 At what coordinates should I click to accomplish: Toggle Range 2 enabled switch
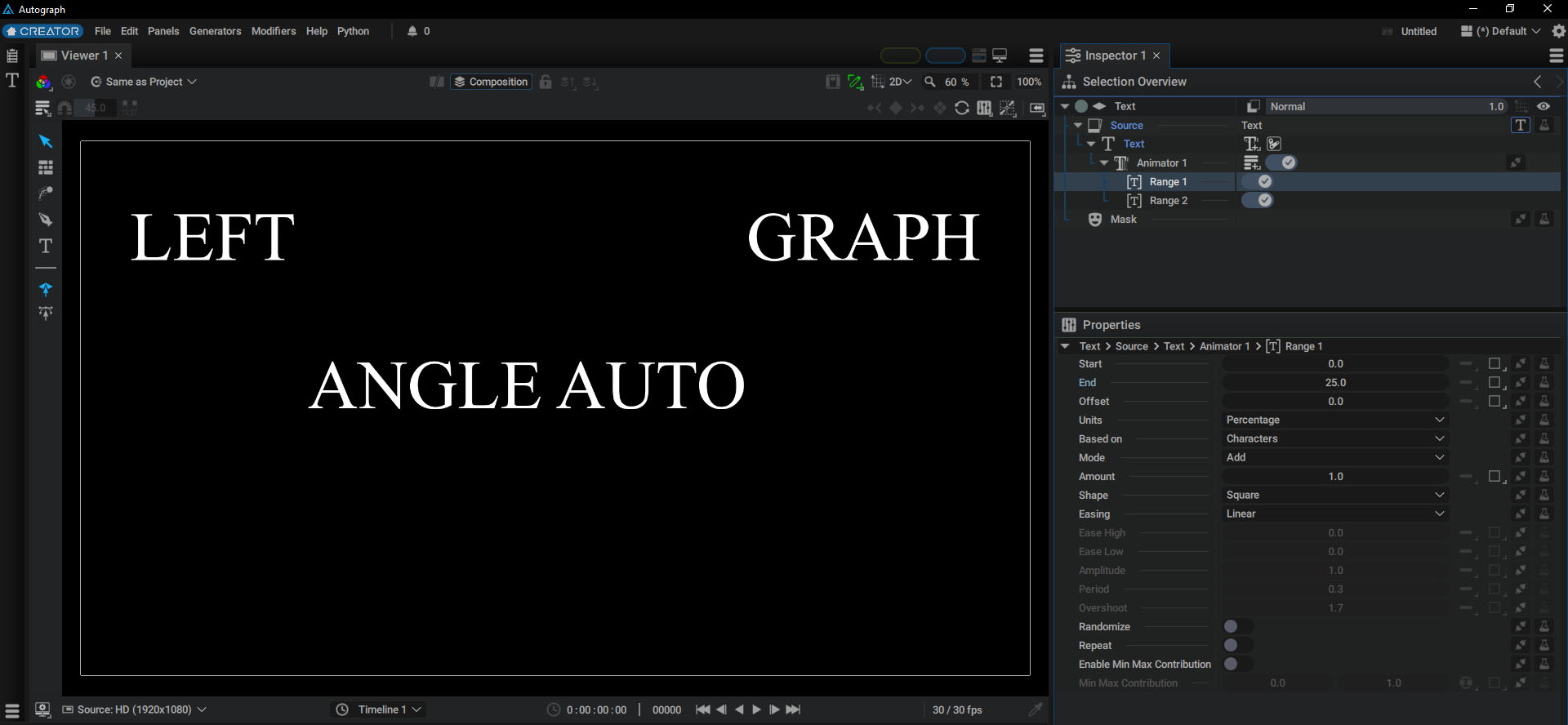1258,200
